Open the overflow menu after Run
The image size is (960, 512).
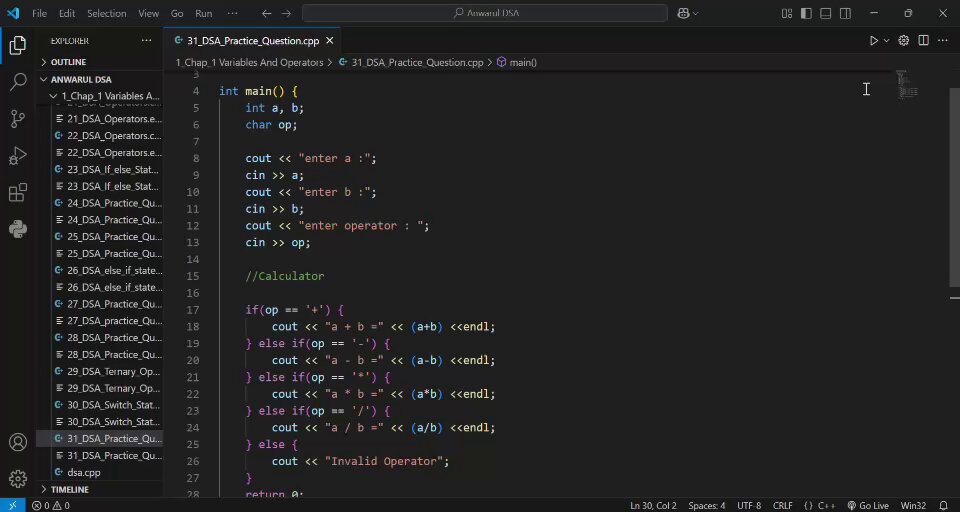coord(233,13)
